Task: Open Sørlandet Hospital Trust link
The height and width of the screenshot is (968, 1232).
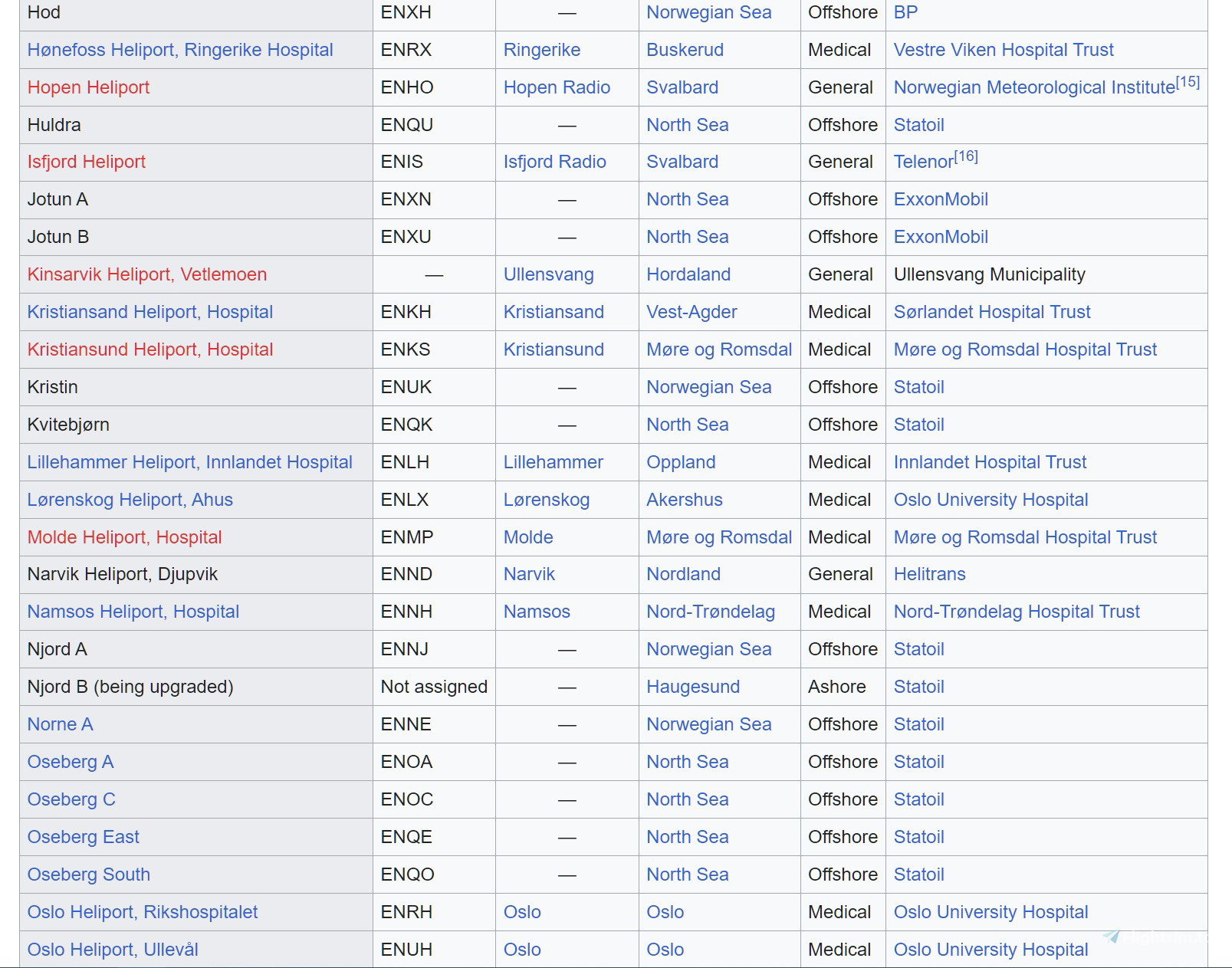Action: coord(992,312)
